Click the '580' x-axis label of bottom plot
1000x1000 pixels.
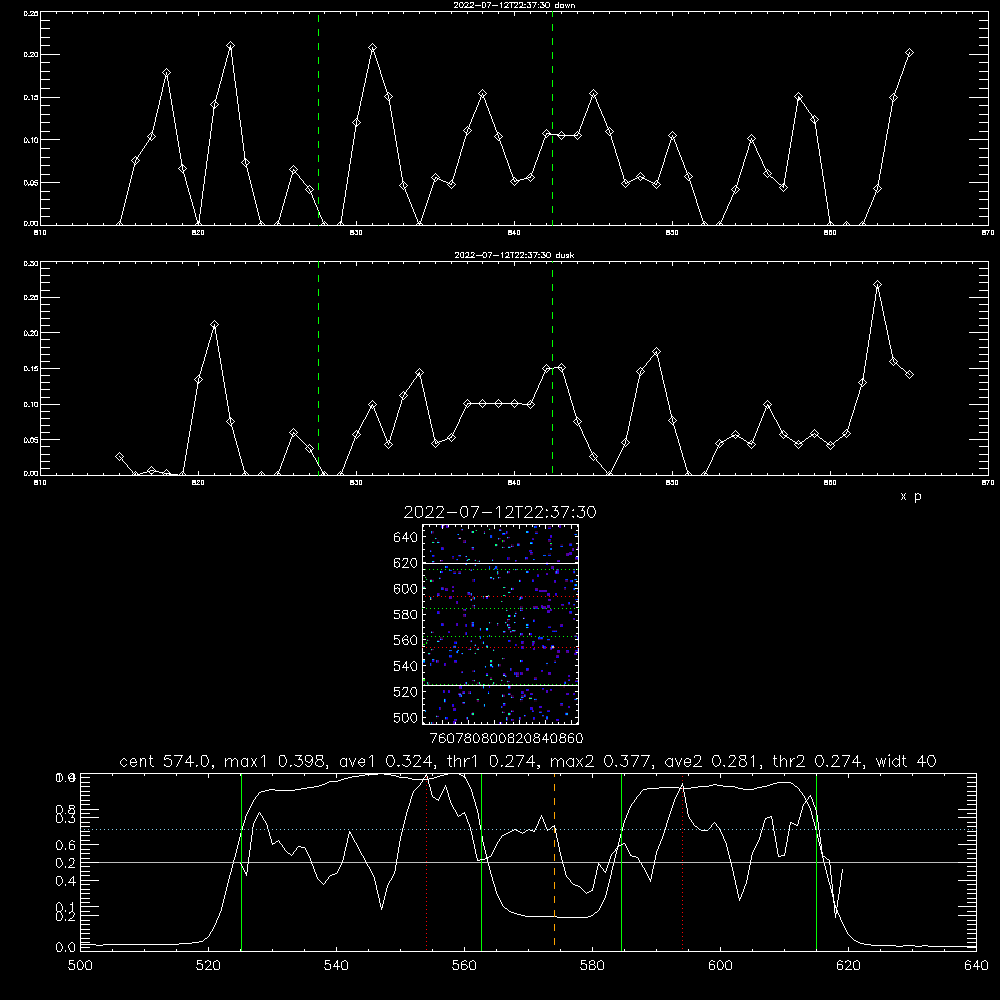click(x=592, y=966)
